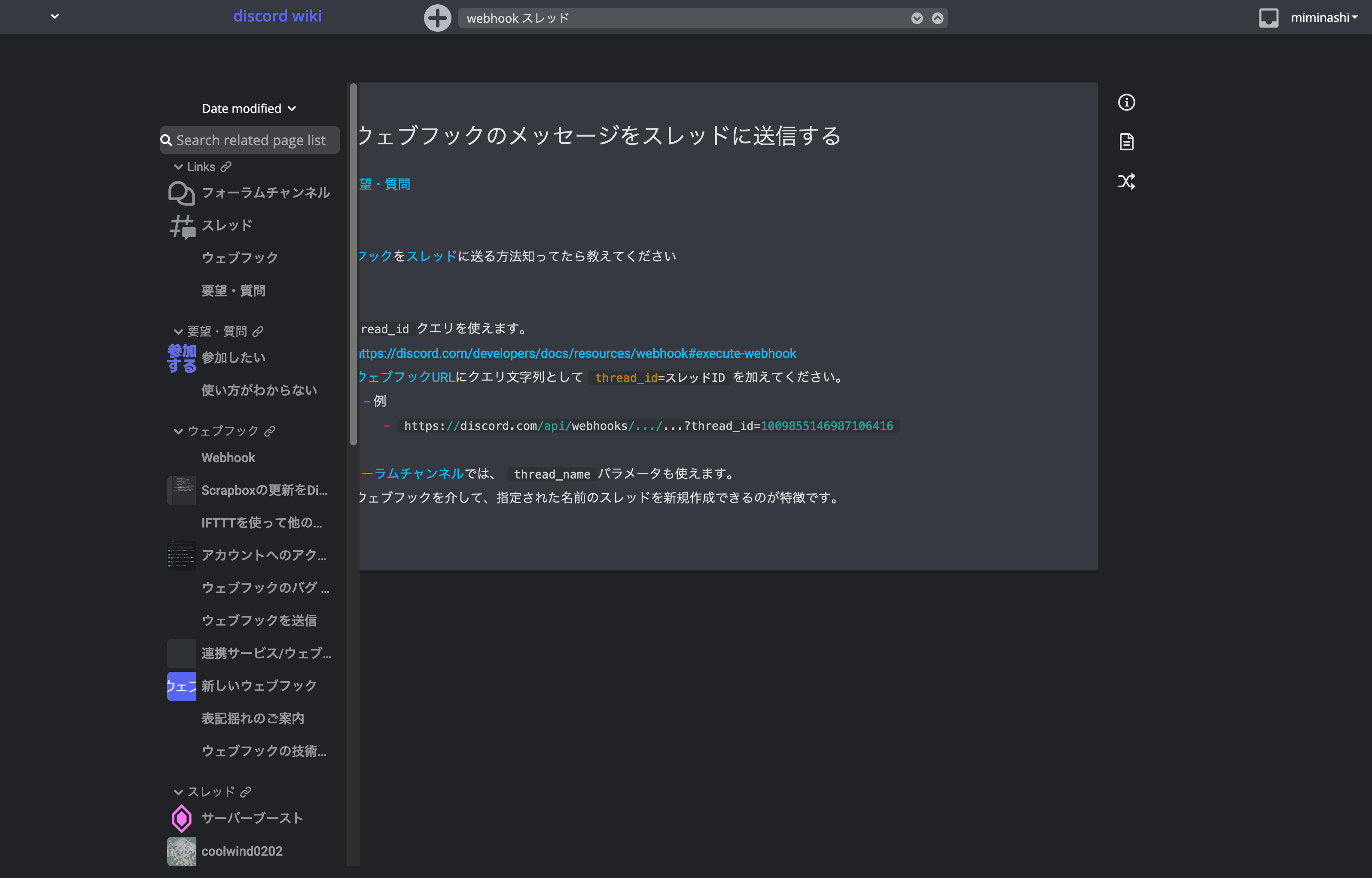Open the discord wiki home link
The image size is (1372, 878).
277,16
